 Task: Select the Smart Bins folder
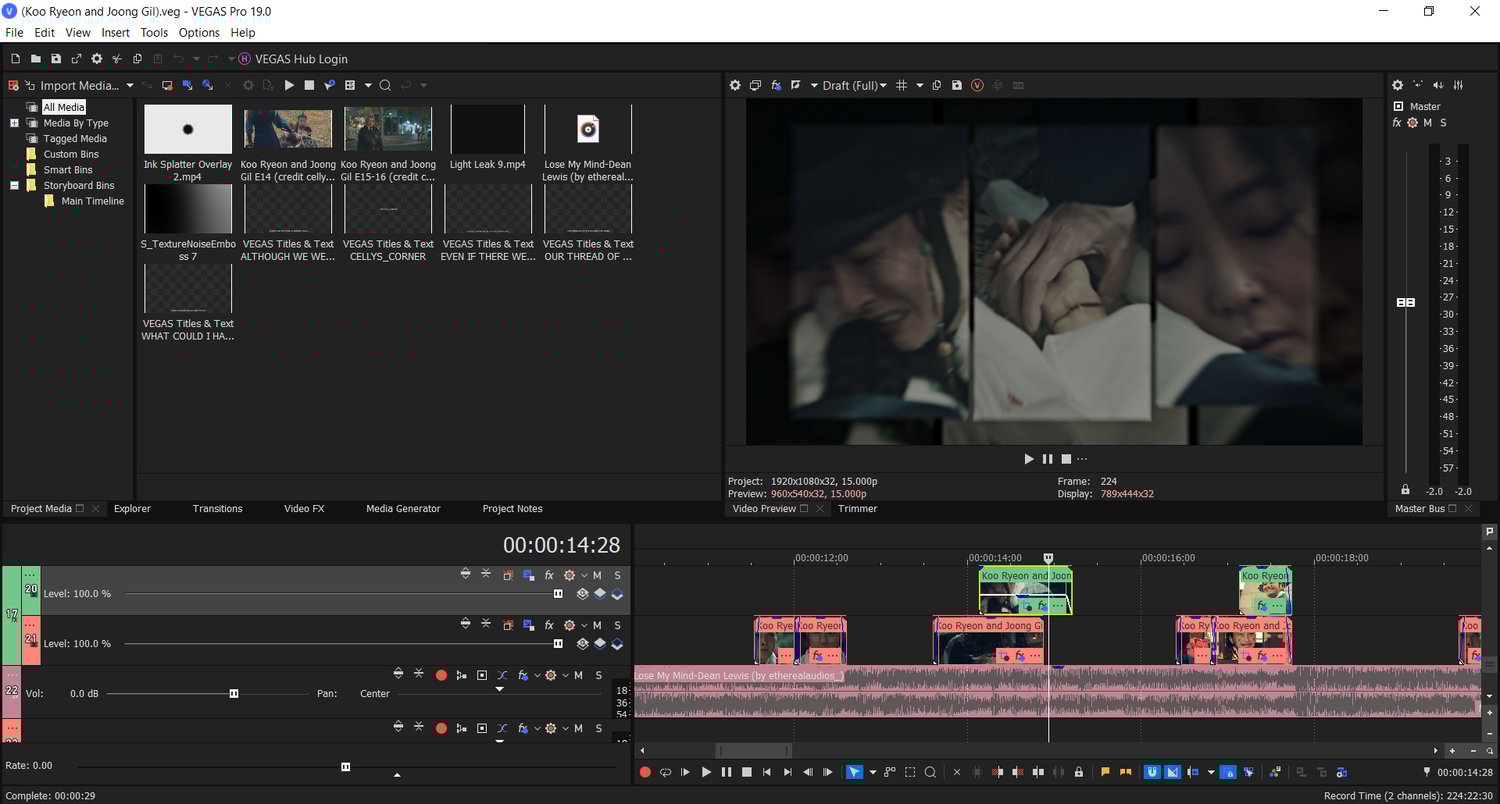point(68,170)
